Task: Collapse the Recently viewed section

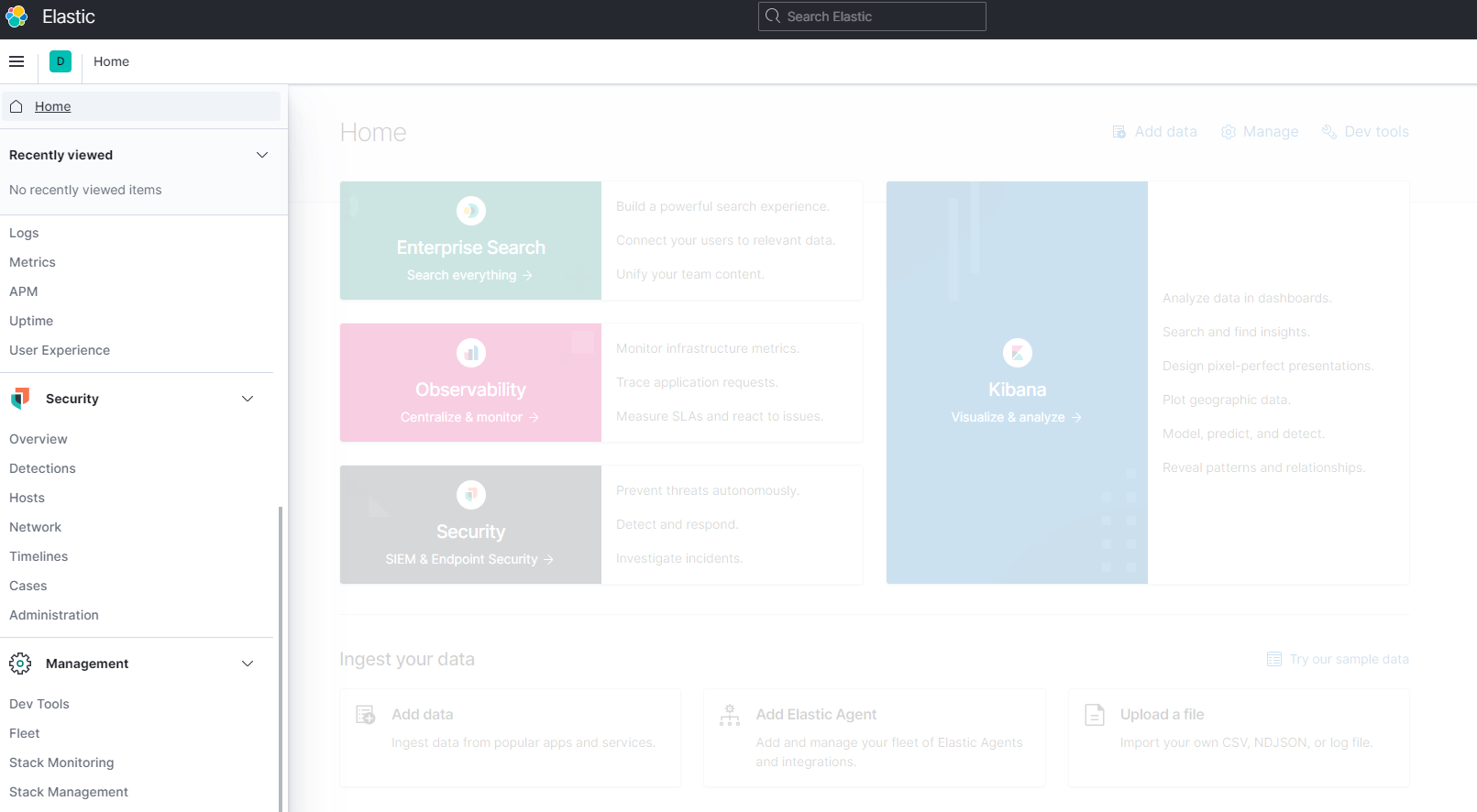Action: pos(262,155)
